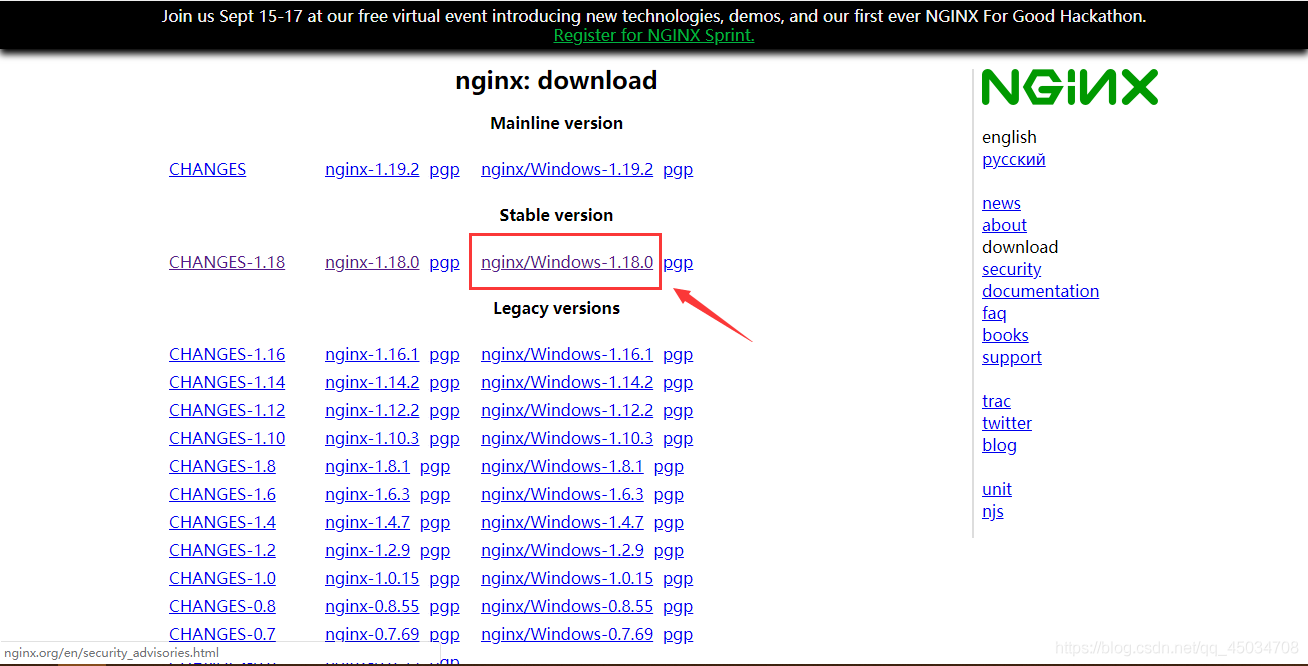Click the NGINX logo
This screenshot has width=1308, height=666.
click(1069, 87)
